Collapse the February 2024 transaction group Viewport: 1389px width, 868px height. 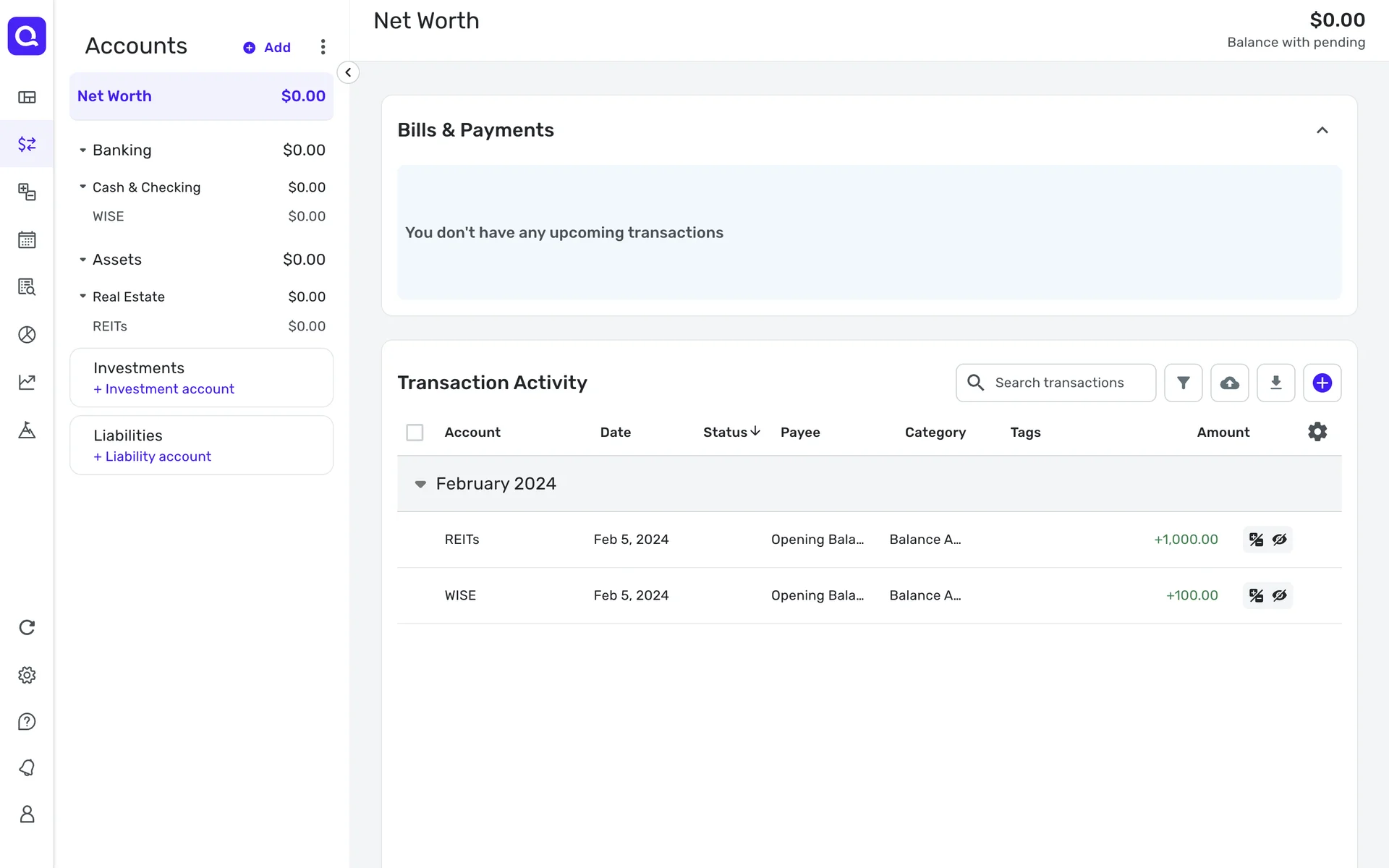point(420,484)
